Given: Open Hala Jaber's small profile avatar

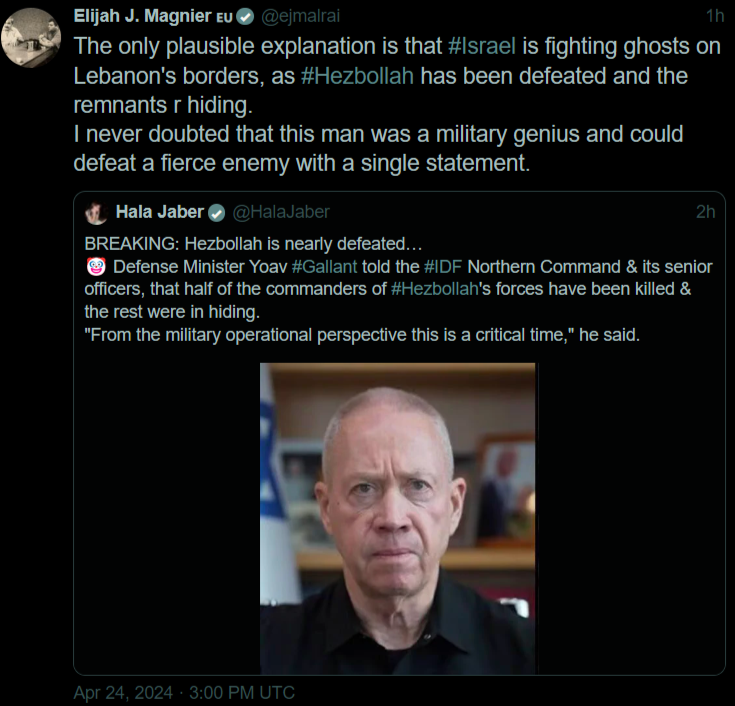Looking at the screenshot, I should [x=96, y=213].
